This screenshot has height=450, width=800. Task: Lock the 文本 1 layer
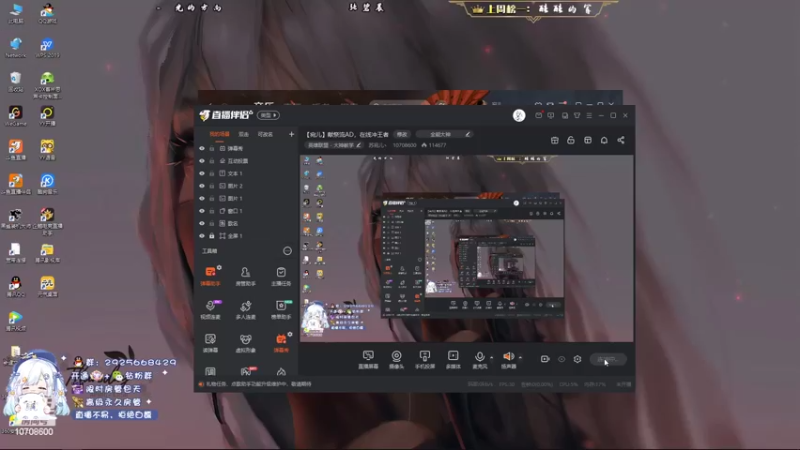[212, 173]
